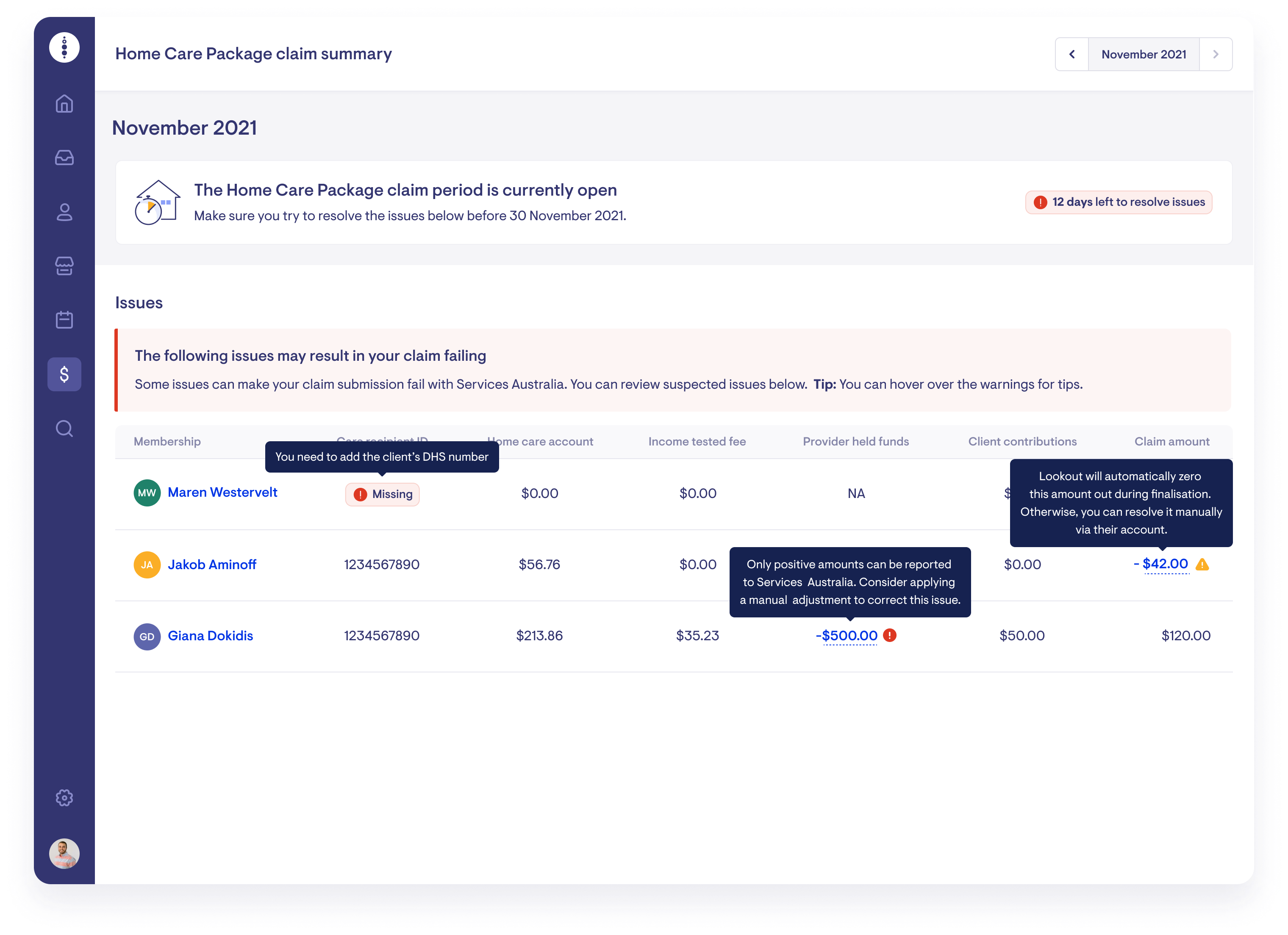1288x935 pixels.
Task: Click the orange warning icon beside -$42.00
Action: pyautogui.click(x=1202, y=565)
